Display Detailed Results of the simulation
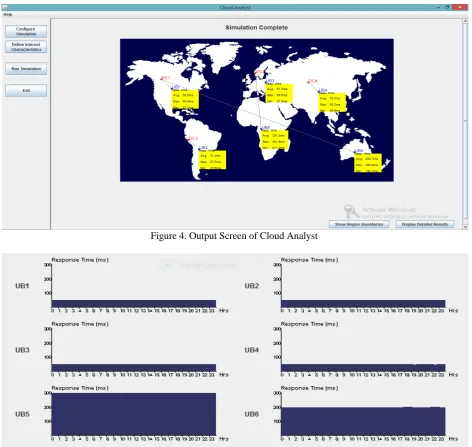The image size is (472, 447). [x=425, y=224]
